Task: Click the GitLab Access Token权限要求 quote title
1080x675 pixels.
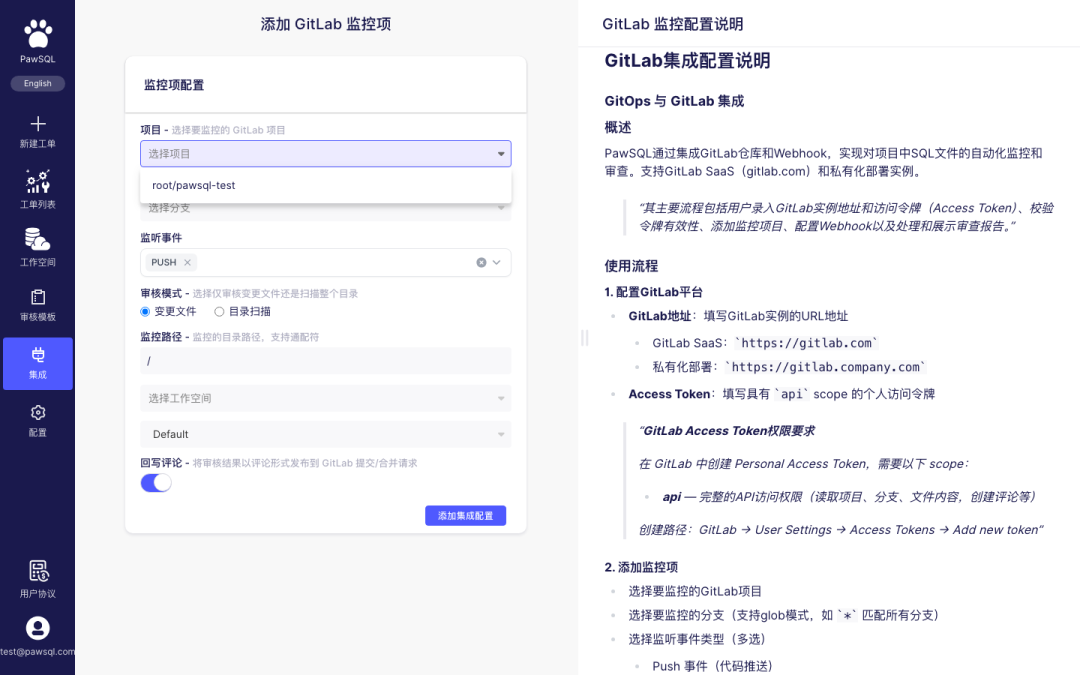Action: point(727,431)
